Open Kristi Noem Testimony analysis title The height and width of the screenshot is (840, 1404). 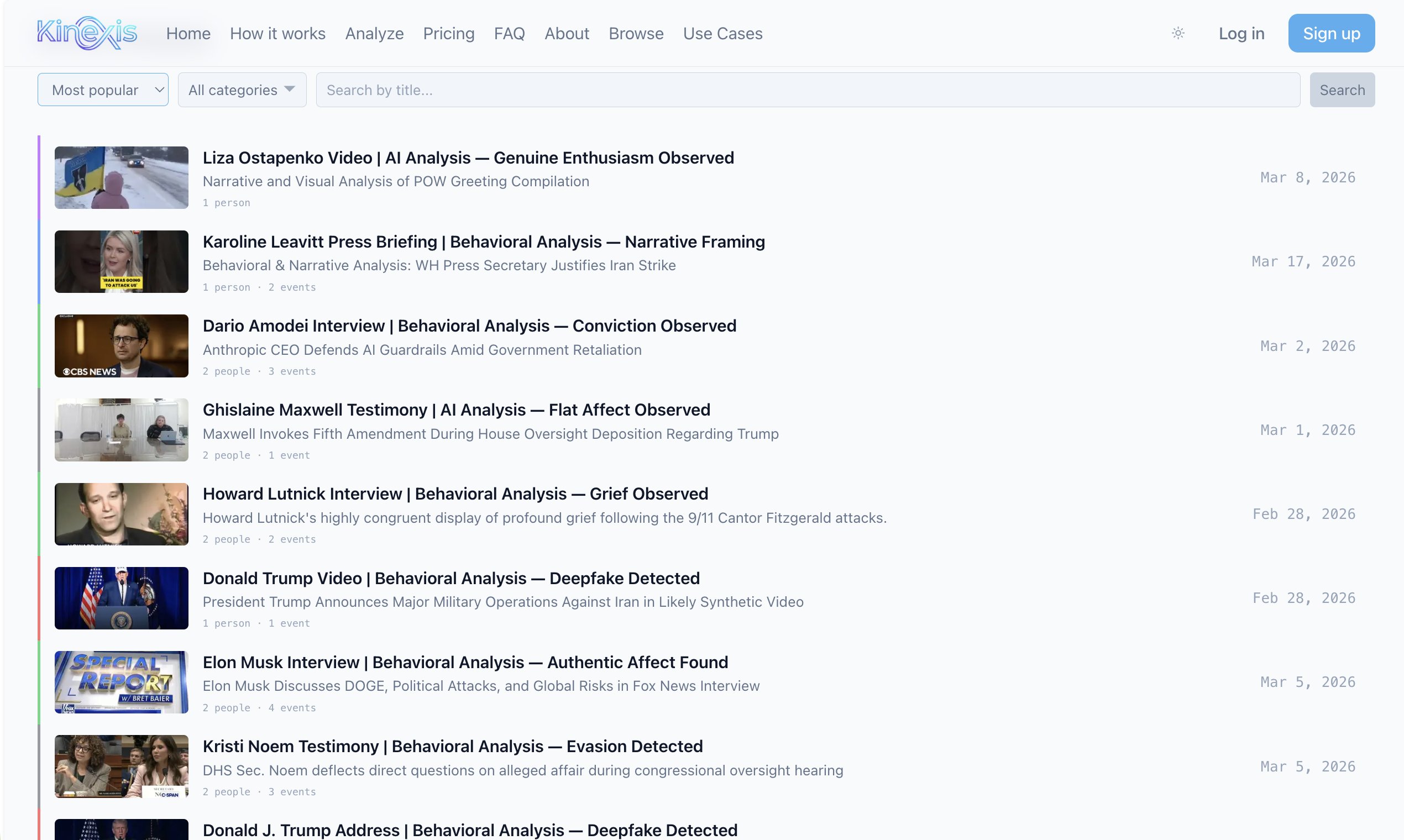tap(452, 746)
